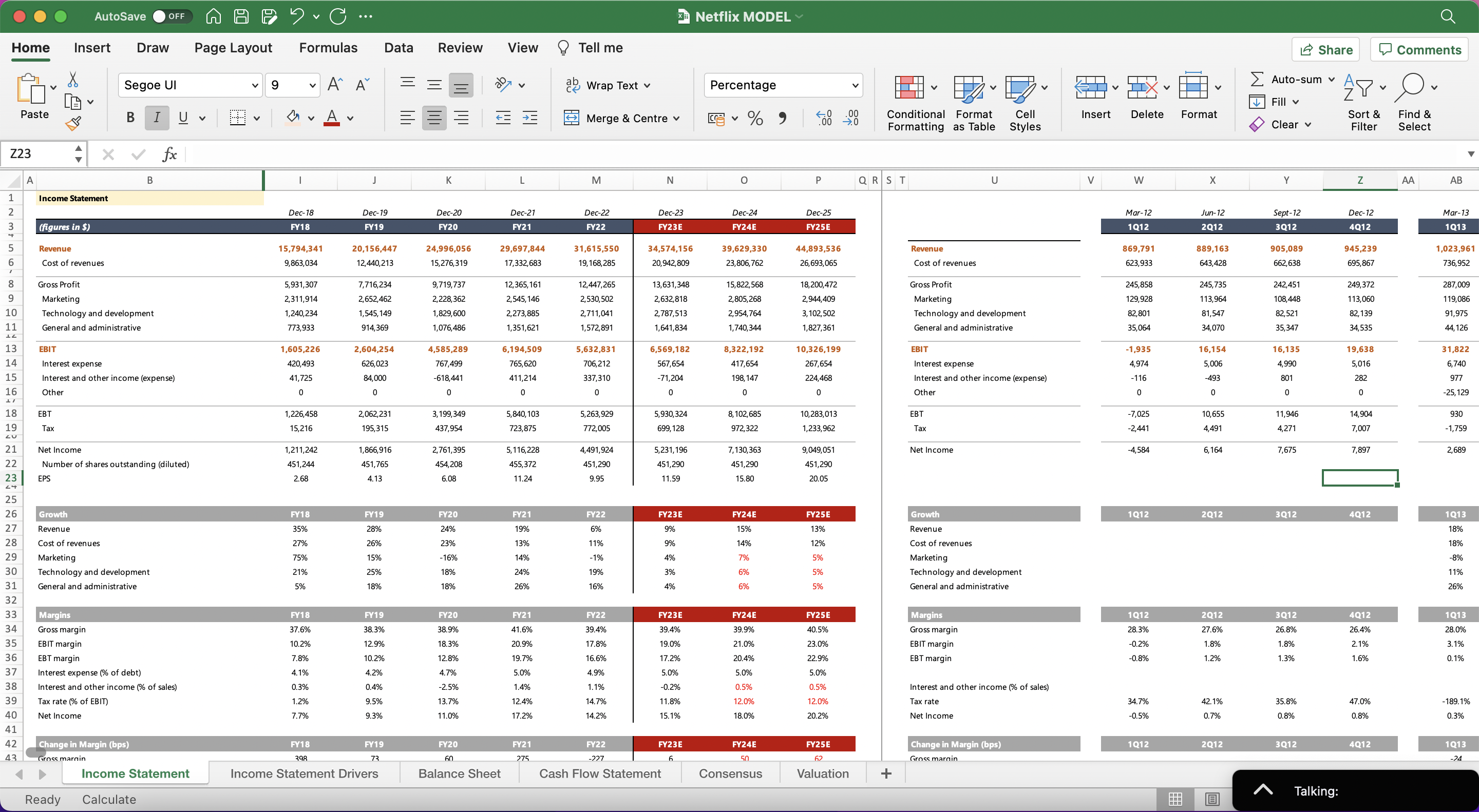The width and height of the screenshot is (1479, 812).
Task: Click the Undo arrow icon
Action: 297,16
